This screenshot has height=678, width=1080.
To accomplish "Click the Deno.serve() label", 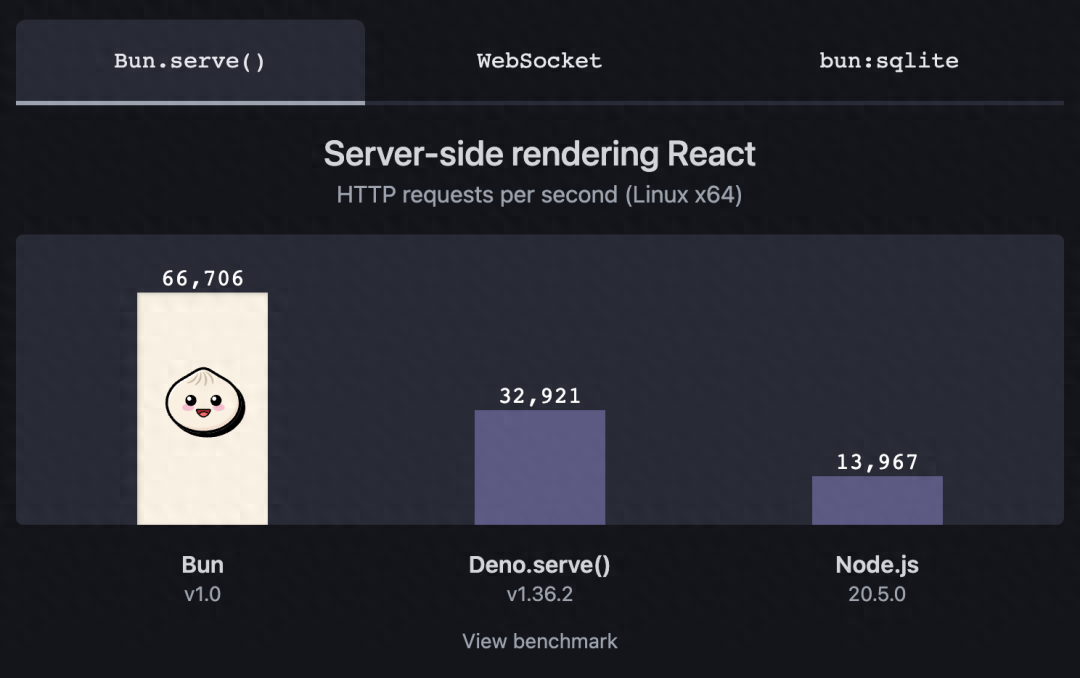I will click(539, 565).
